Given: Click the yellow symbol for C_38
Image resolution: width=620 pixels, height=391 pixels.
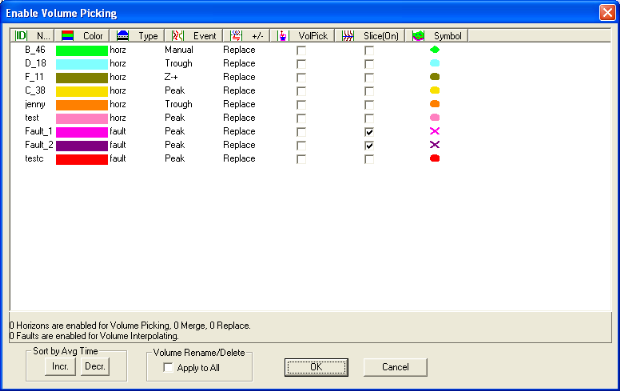Looking at the screenshot, I should click(x=435, y=91).
